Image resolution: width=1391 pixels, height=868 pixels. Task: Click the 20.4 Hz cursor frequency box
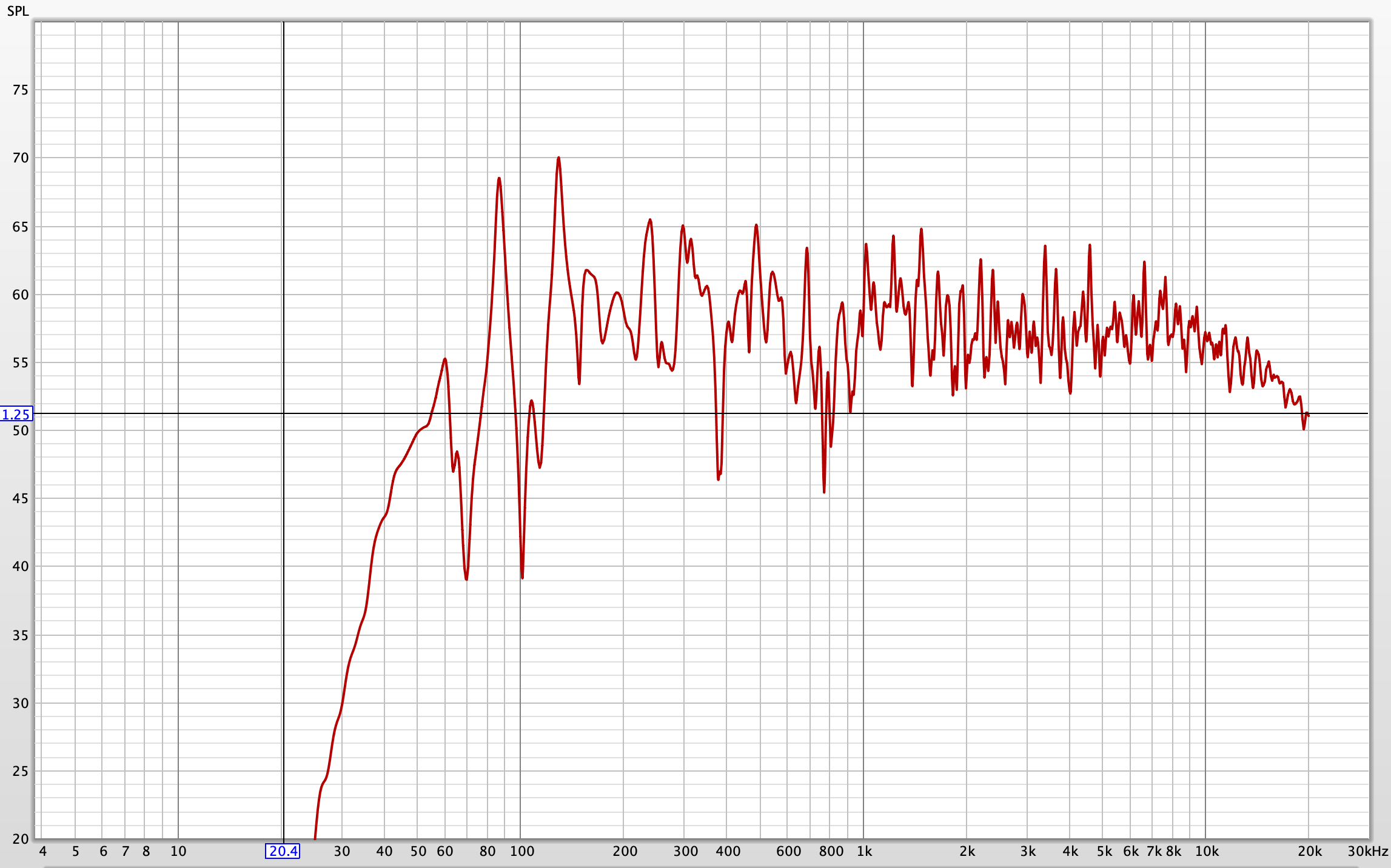coord(283,851)
